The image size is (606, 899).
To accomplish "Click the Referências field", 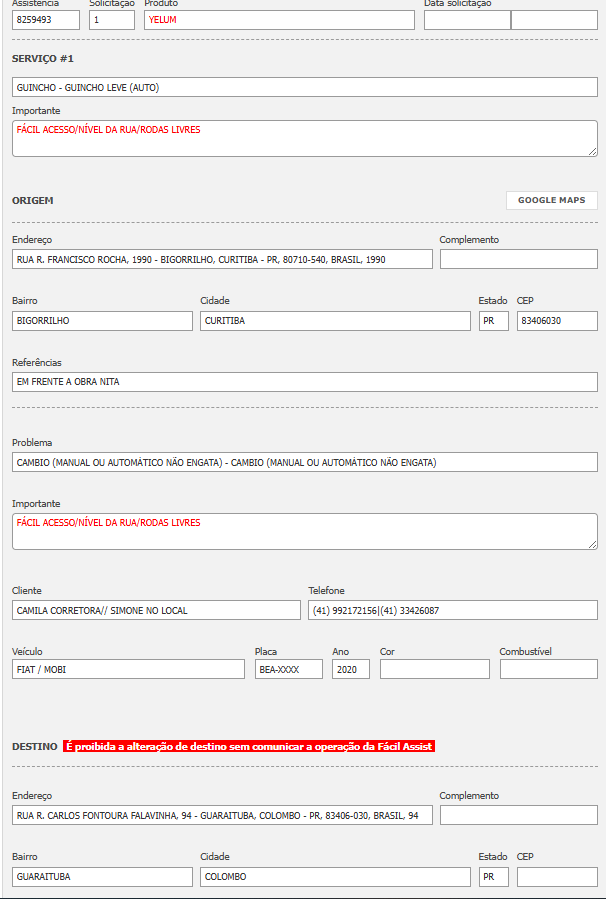I will (x=304, y=382).
